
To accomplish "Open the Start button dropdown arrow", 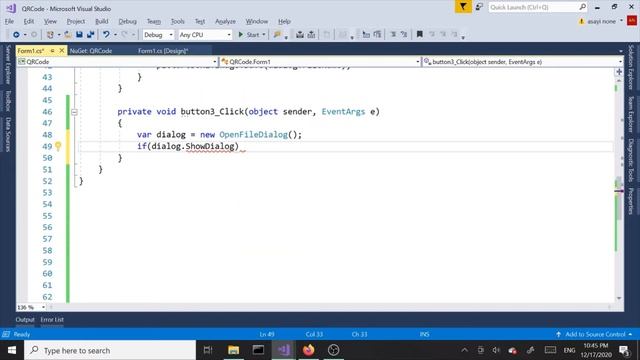I will (264, 35).
